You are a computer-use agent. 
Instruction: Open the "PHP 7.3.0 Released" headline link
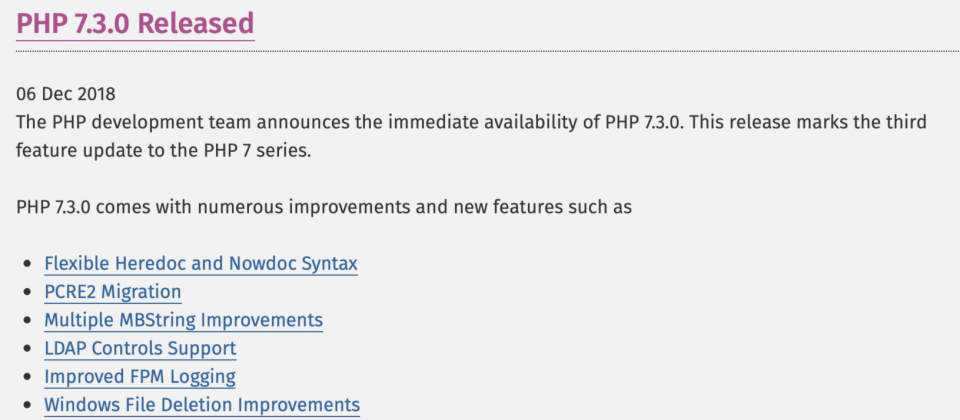(135, 24)
